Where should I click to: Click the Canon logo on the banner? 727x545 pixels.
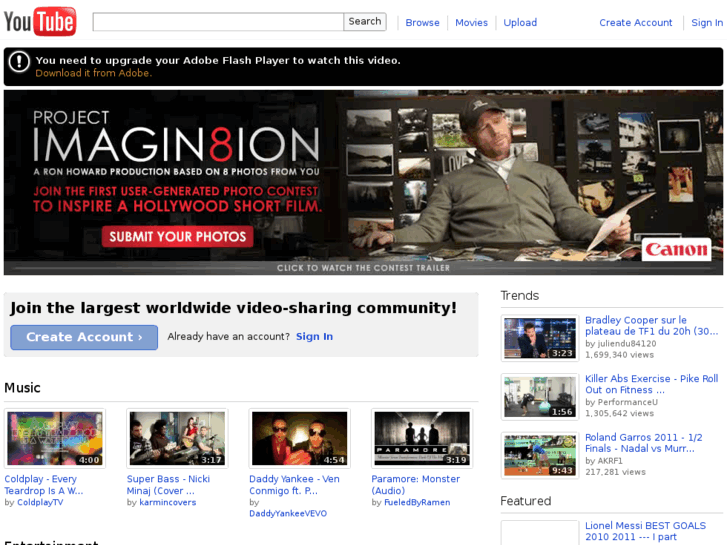(x=676, y=250)
